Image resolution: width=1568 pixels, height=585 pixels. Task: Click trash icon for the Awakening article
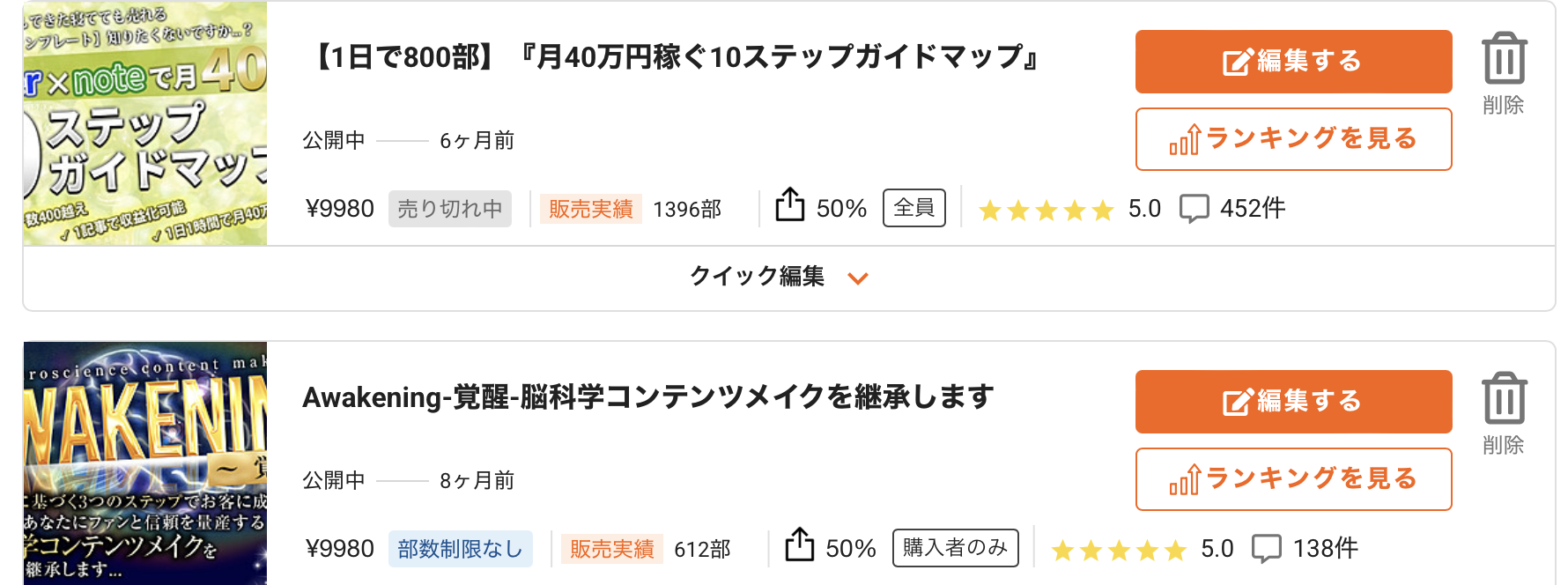click(x=1504, y=398)
